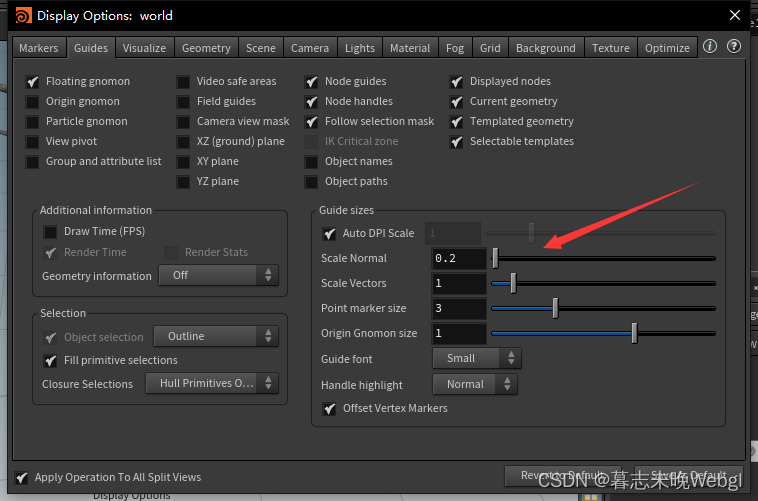758x501 pixels.
Task: Toggle the Current geometry checkbox
Action: (x=456, y=102)
